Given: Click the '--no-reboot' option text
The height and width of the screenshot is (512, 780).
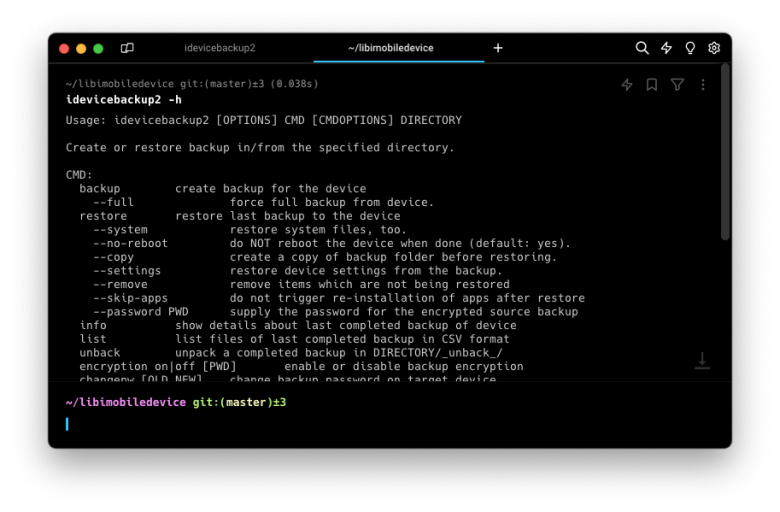Looking at the screenshot, I should pos(130,243).
